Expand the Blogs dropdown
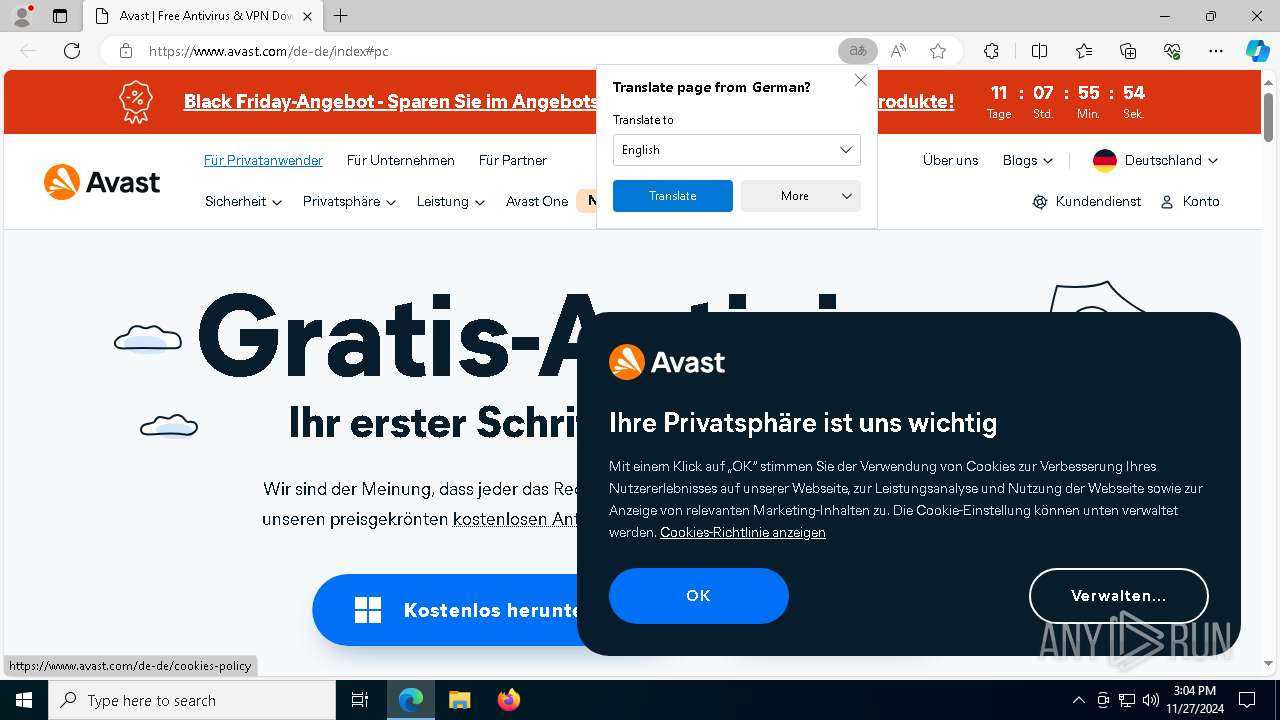The width and height of the screenshot is (1280, 720). [1028, 160]
